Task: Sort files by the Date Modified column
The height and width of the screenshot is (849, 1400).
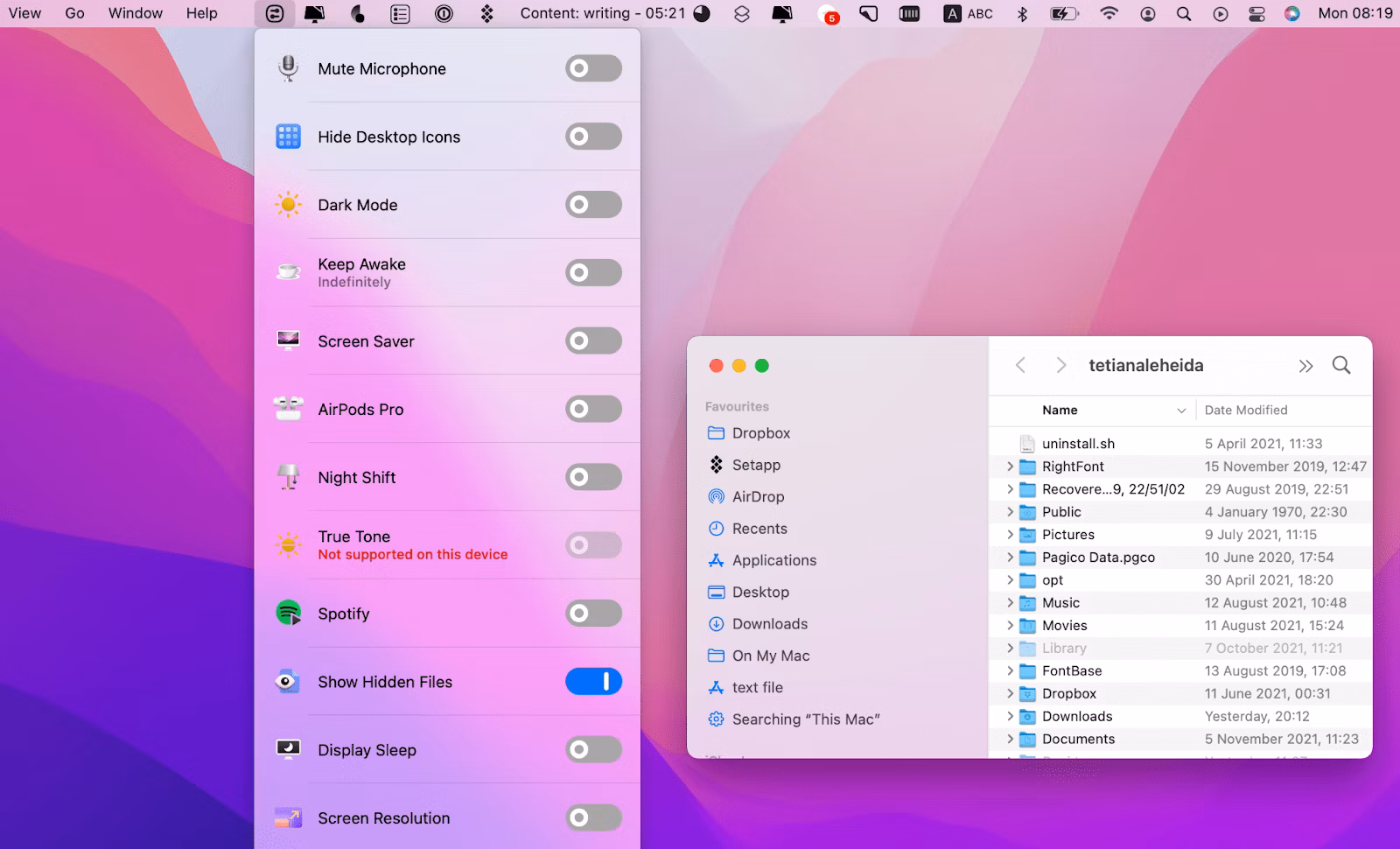Action: (x=1246, y=410)
